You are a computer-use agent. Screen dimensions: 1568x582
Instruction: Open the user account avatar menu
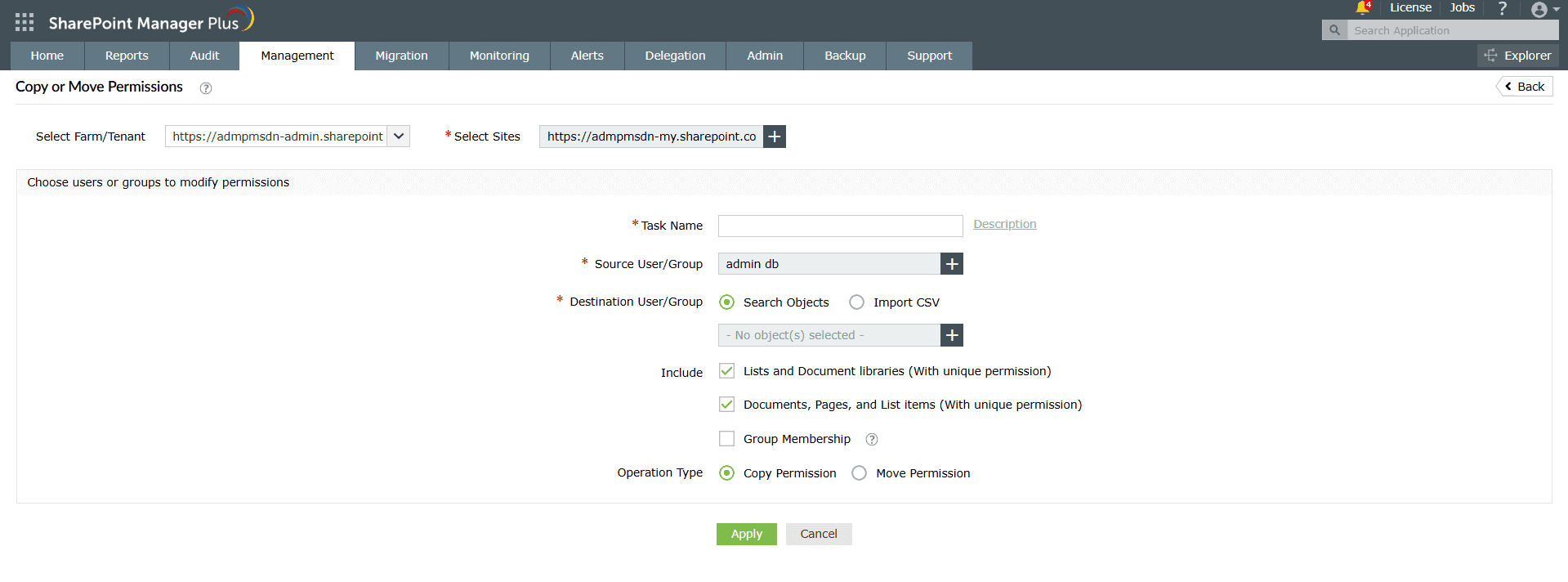1540,10
